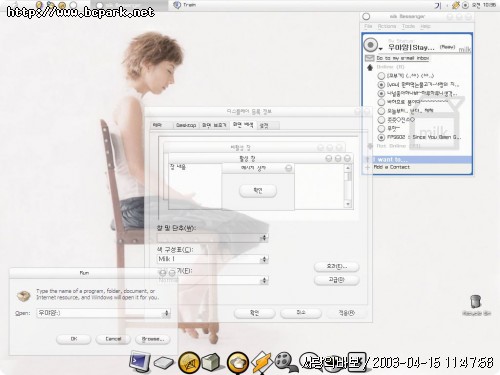Viewport: 500px width, 375px height.
Task: Click the I want to header bar
Action: (418, 160)
